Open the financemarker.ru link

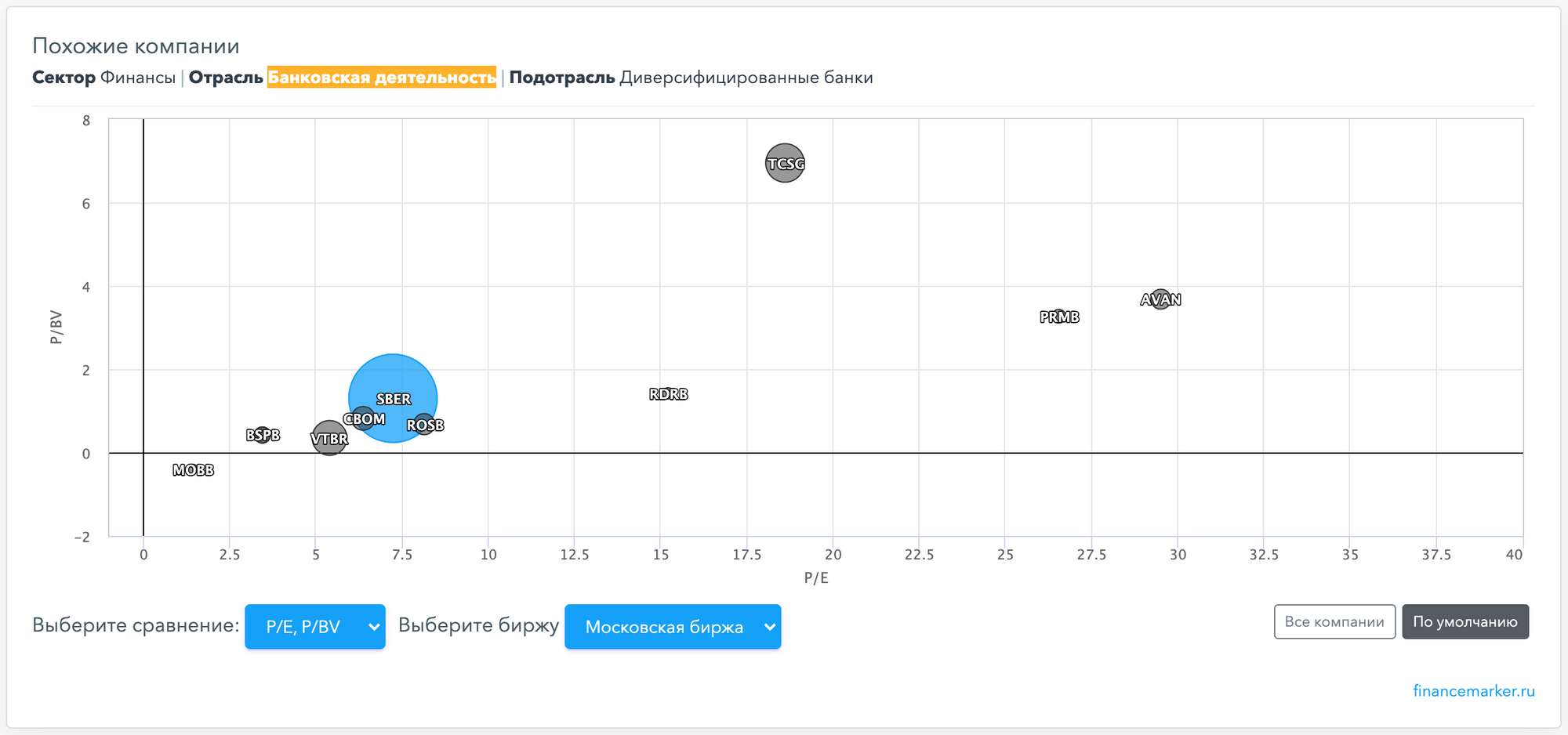click(x=1473, y=690)
